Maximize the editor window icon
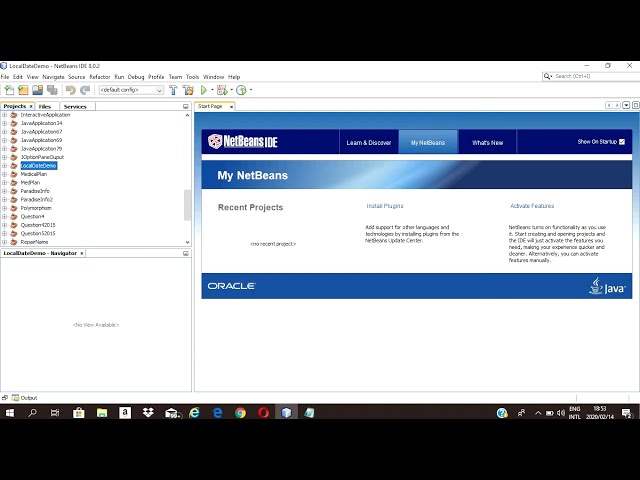Viewport: 640px width, 480px height. tap(636, 105)
